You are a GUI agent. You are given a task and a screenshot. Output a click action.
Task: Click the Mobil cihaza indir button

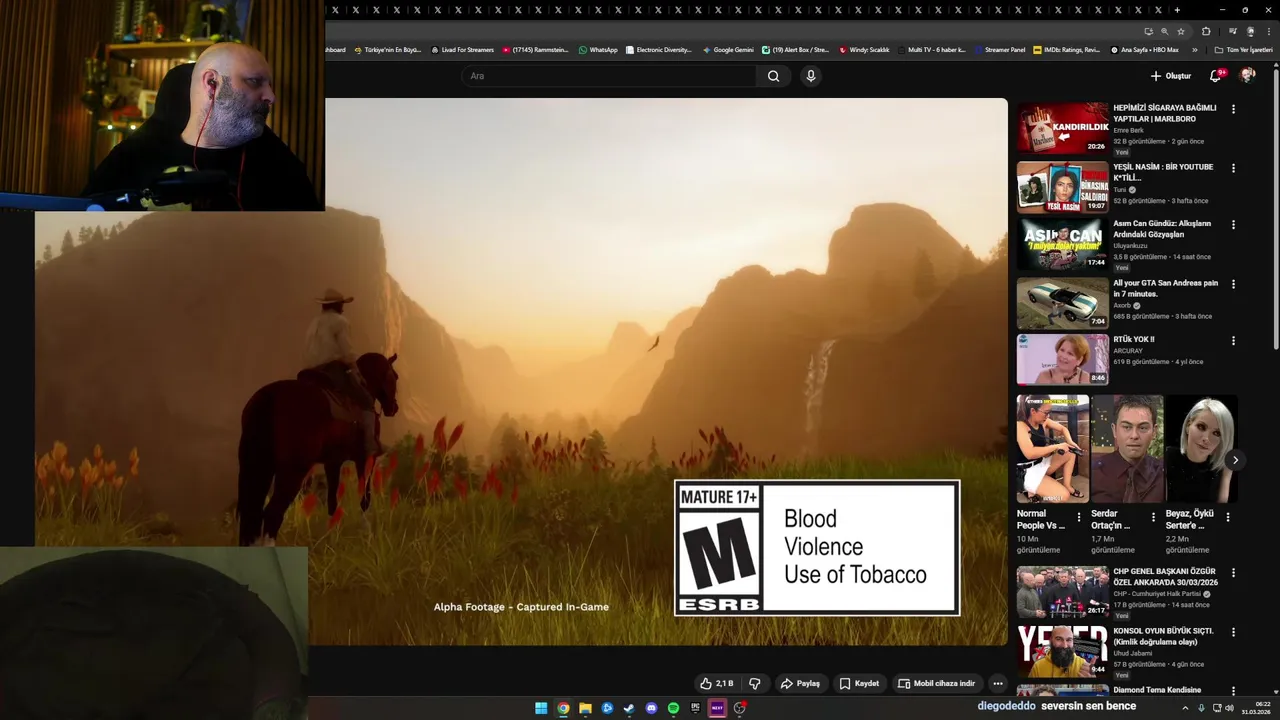[x=936, y=683]
